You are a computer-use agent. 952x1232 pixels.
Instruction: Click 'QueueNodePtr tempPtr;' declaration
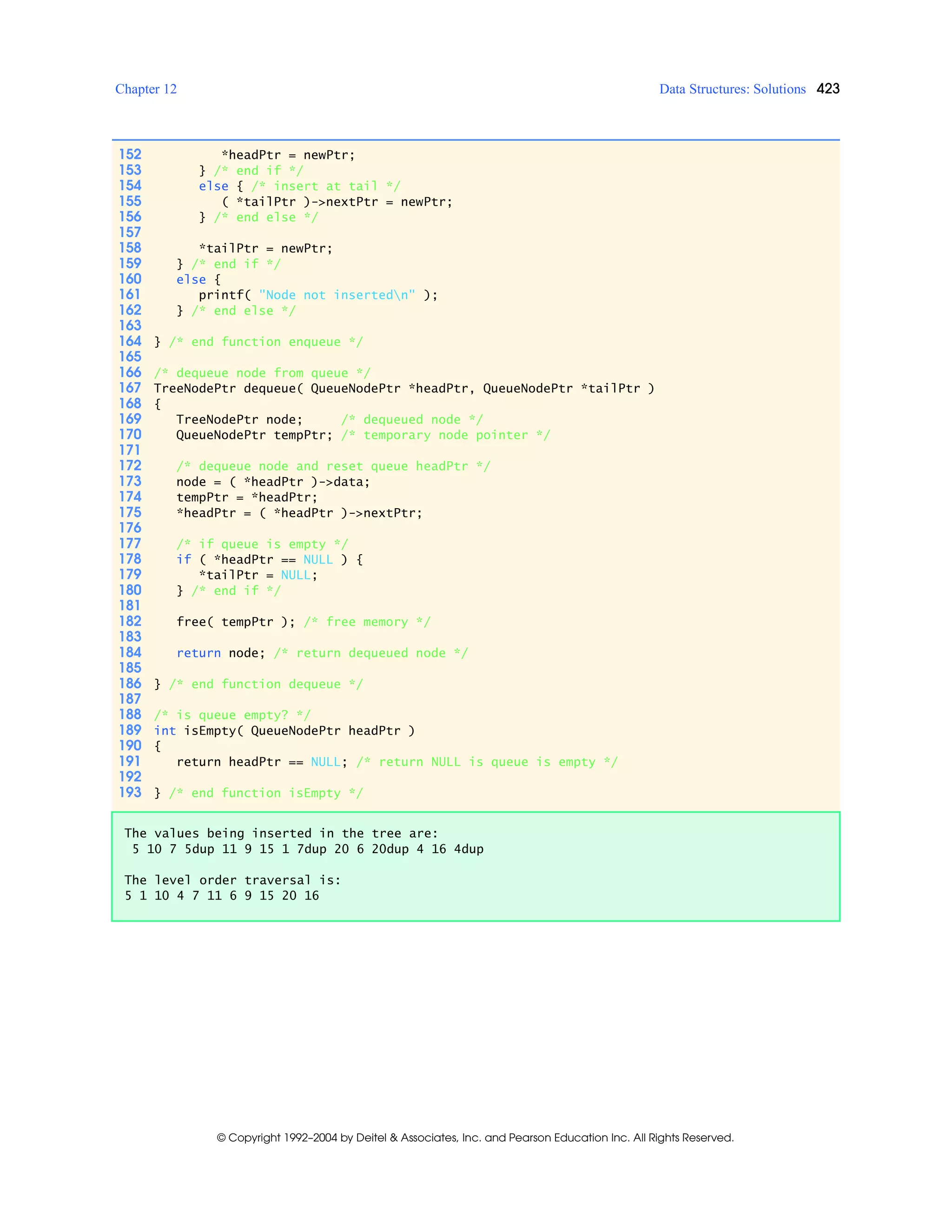click(x=254, y=435)
